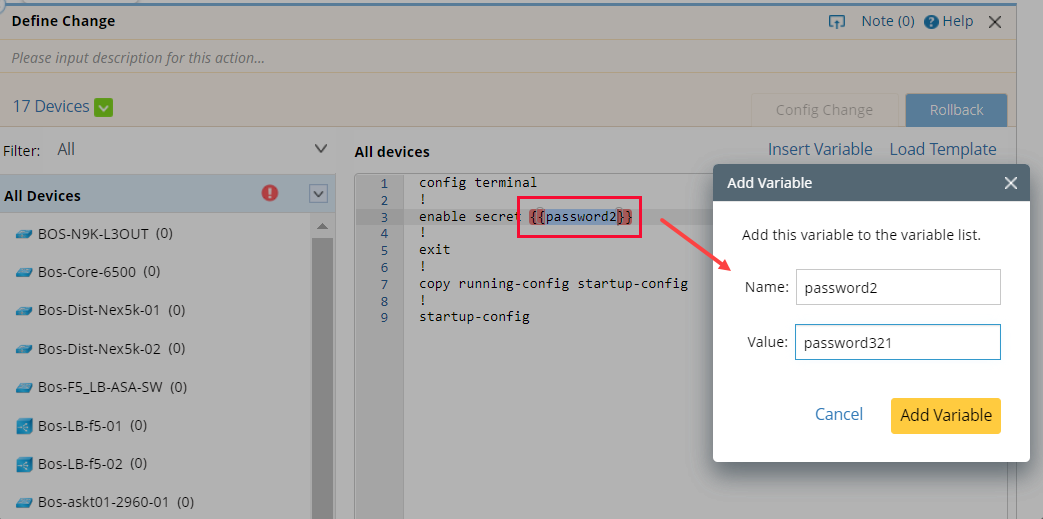Image resolution: width=1043 pixels, height=519 pixels.
Task: Click the Bos-LB-f5-01 load balancer icon
Action: (24, 426)
